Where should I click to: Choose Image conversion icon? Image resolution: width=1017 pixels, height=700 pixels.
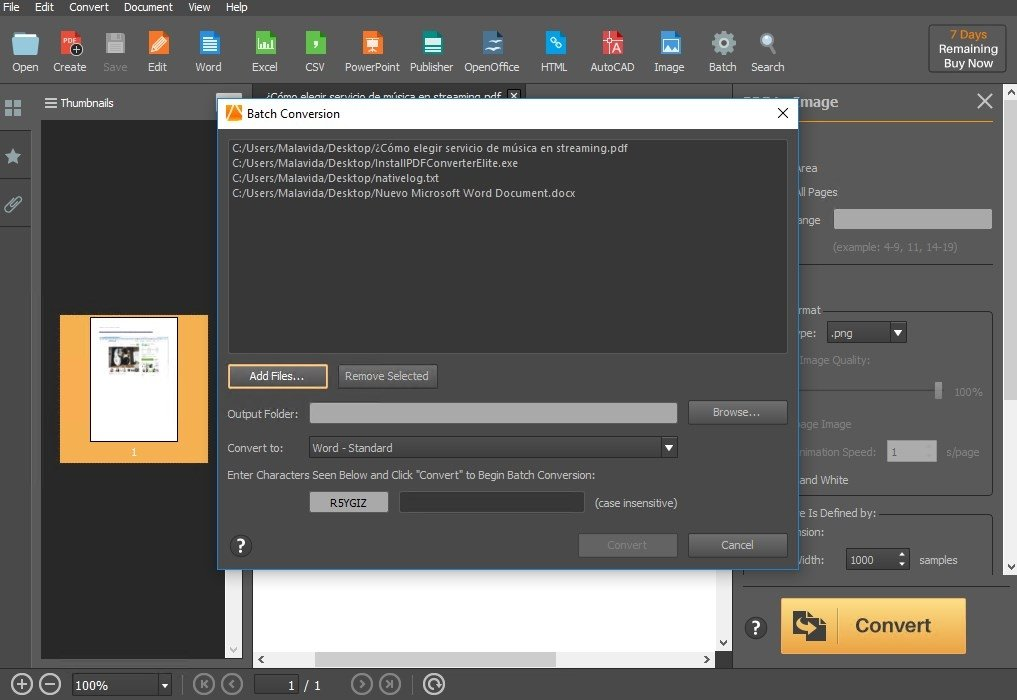click(669, 52)
